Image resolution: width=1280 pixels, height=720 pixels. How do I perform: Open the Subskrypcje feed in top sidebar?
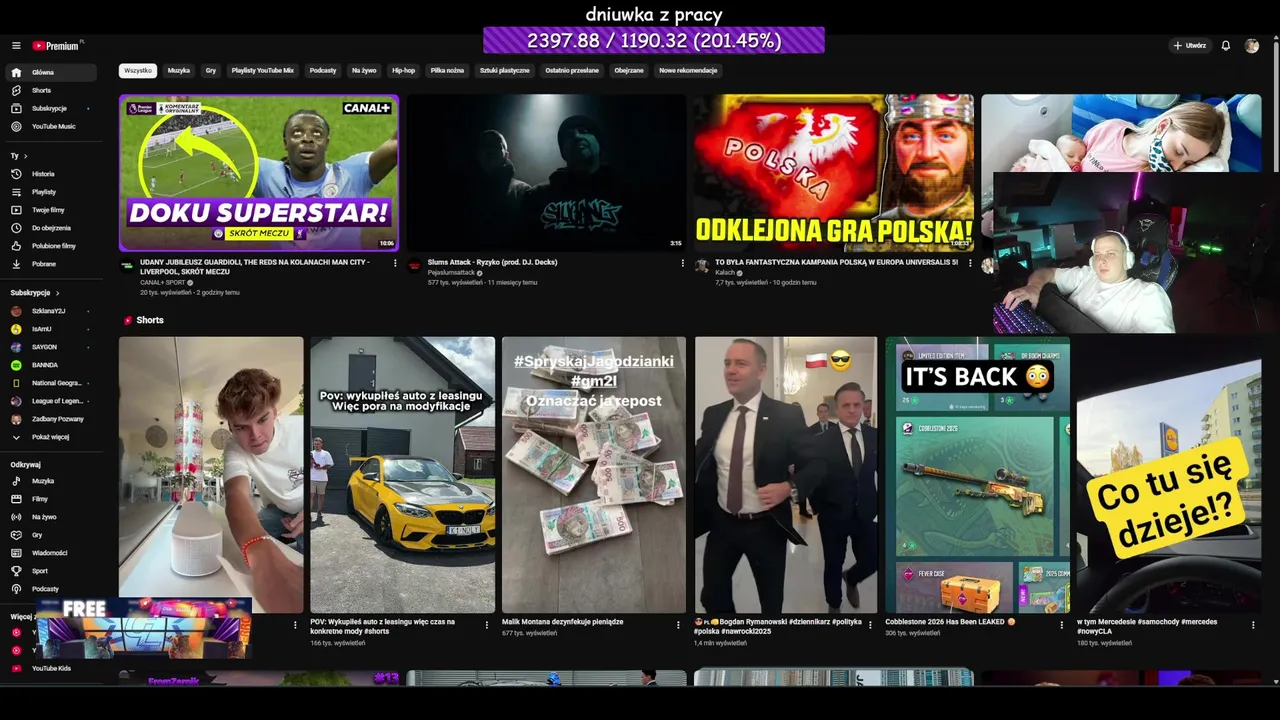tap(50, 108)
